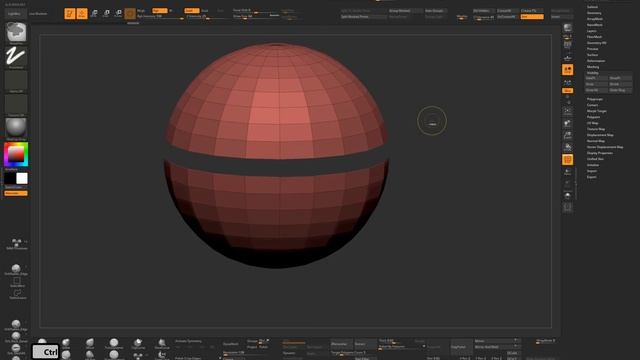This screenshot has height=360, width=640.
Task: Enable Zsub sculpt mode
Action: 205,11
